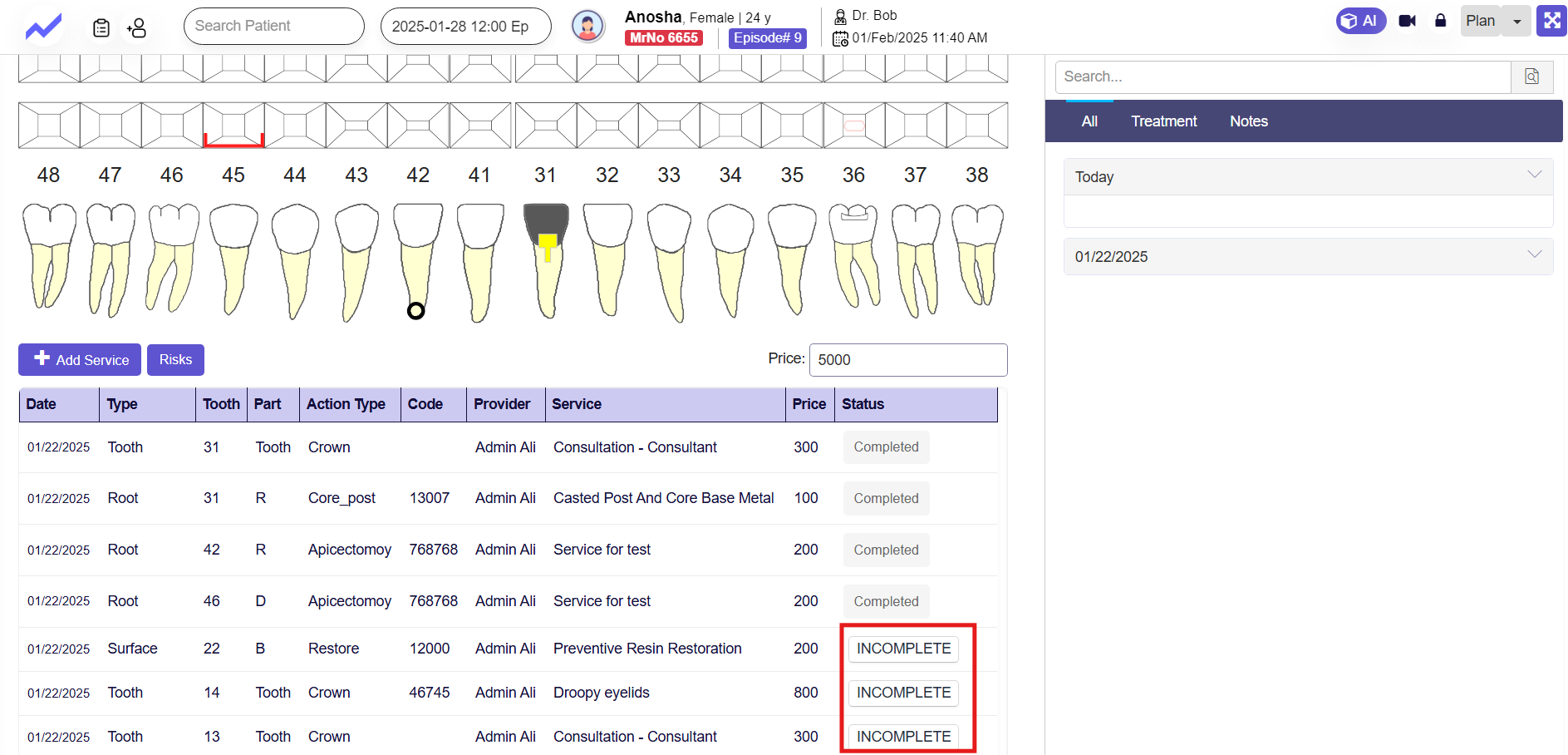Screen dimensions: 1568x755
Task: Click INCOMPLETE for Preventive Resin Restoration
Action: pyautogui.click(x=903, y=649)
